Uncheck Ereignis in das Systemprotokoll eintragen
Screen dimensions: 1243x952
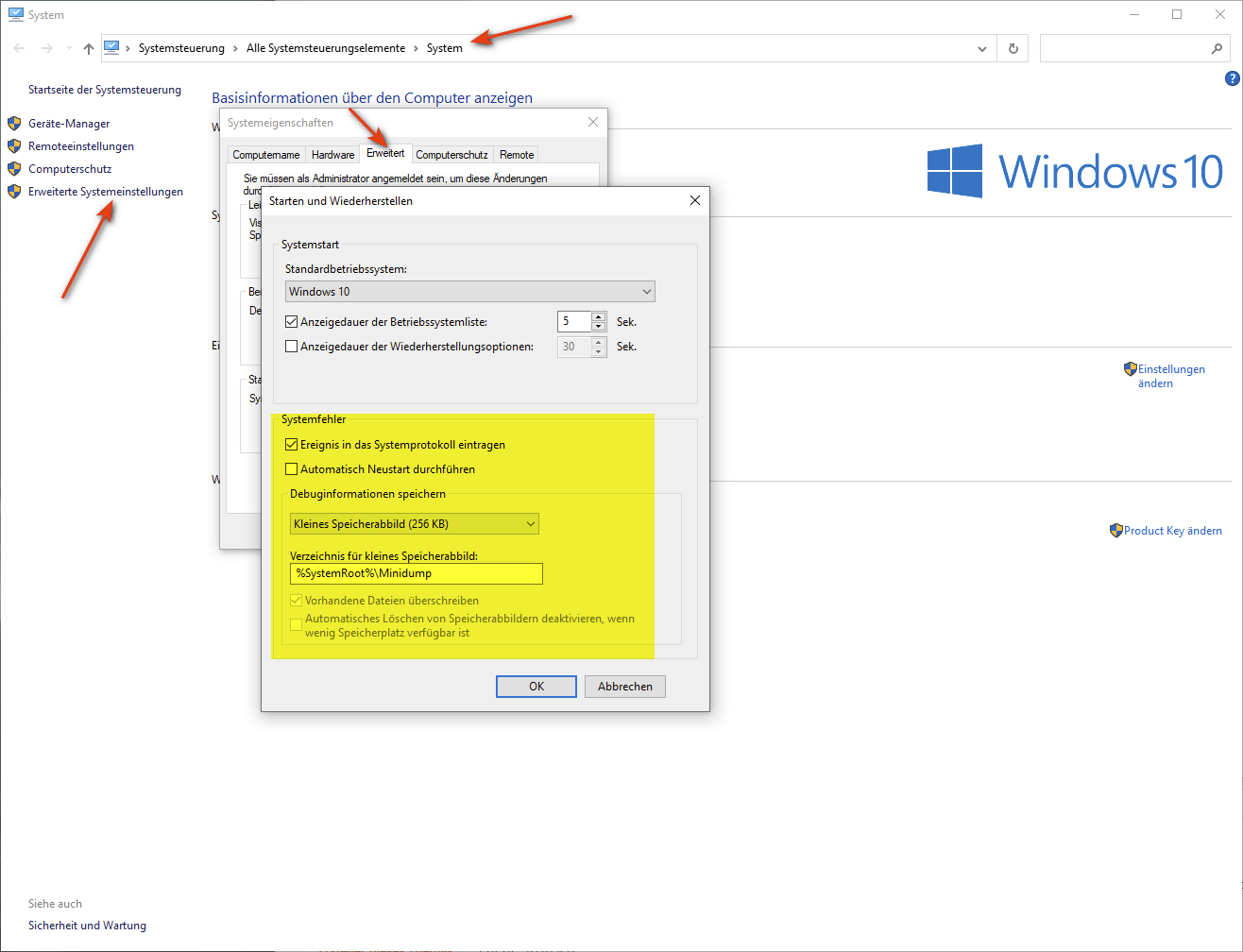pyautogui.click(x=292, y=445)
